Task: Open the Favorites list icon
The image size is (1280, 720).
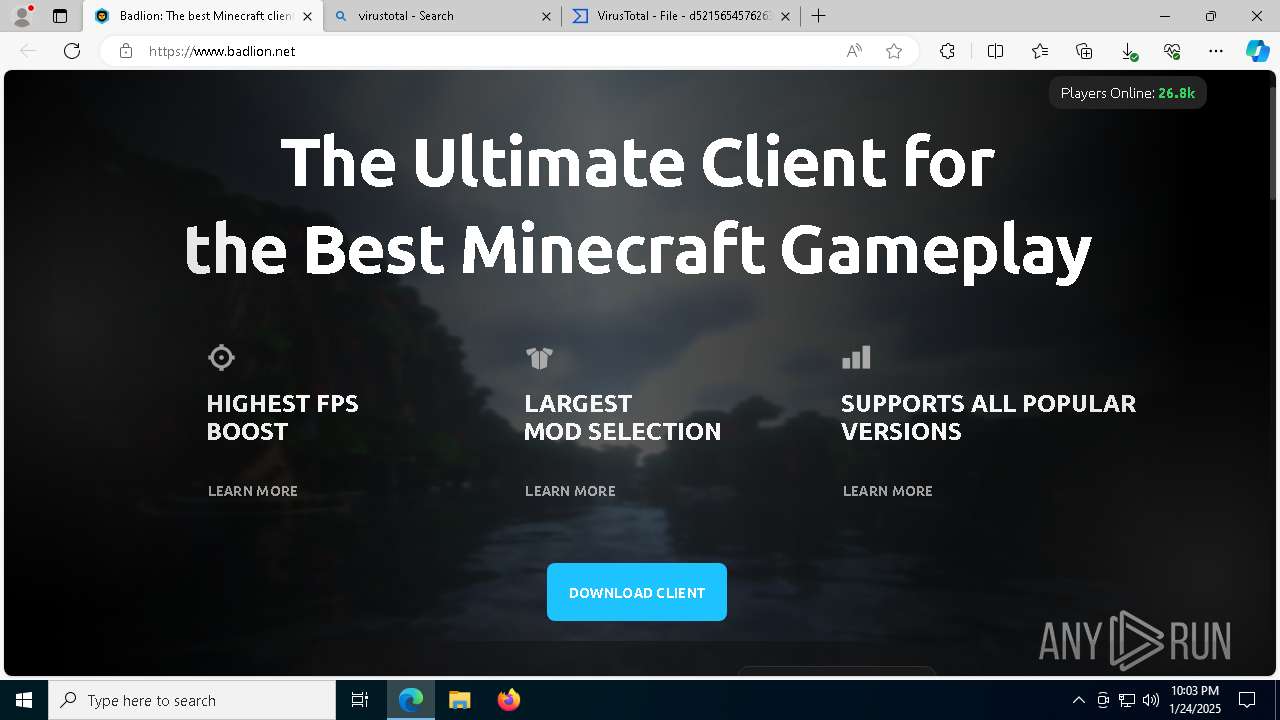Action: pos(1040,51)
